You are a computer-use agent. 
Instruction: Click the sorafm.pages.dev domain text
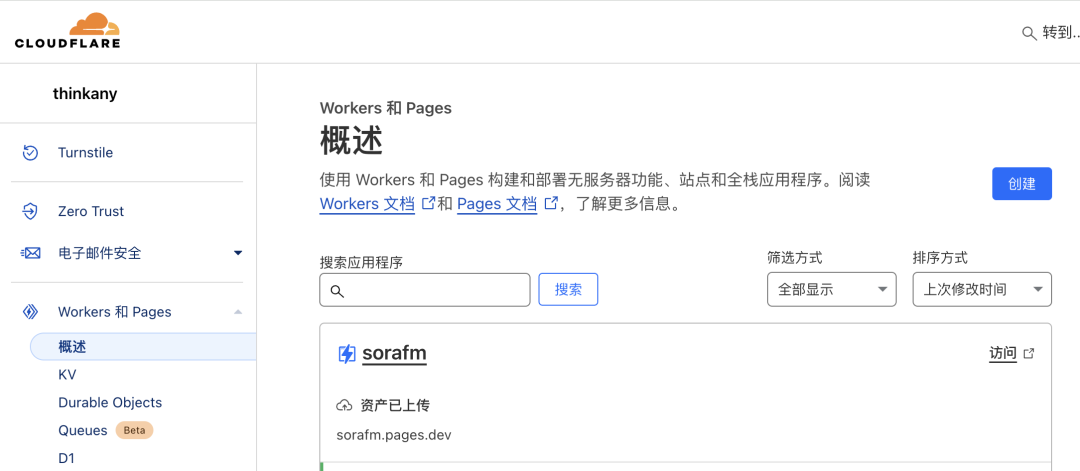point(394,435)
